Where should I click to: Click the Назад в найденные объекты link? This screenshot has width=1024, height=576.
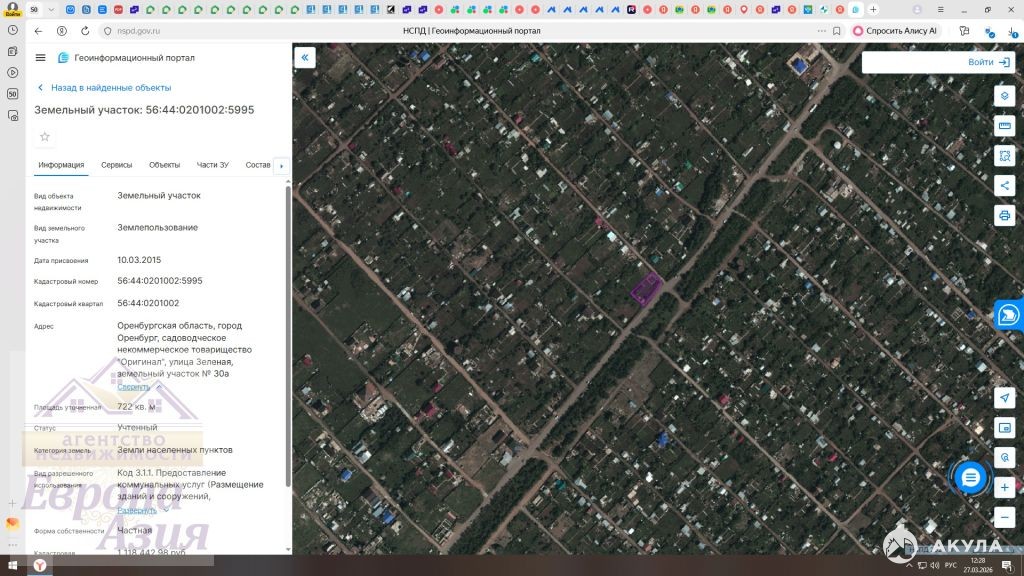(110, 88)
